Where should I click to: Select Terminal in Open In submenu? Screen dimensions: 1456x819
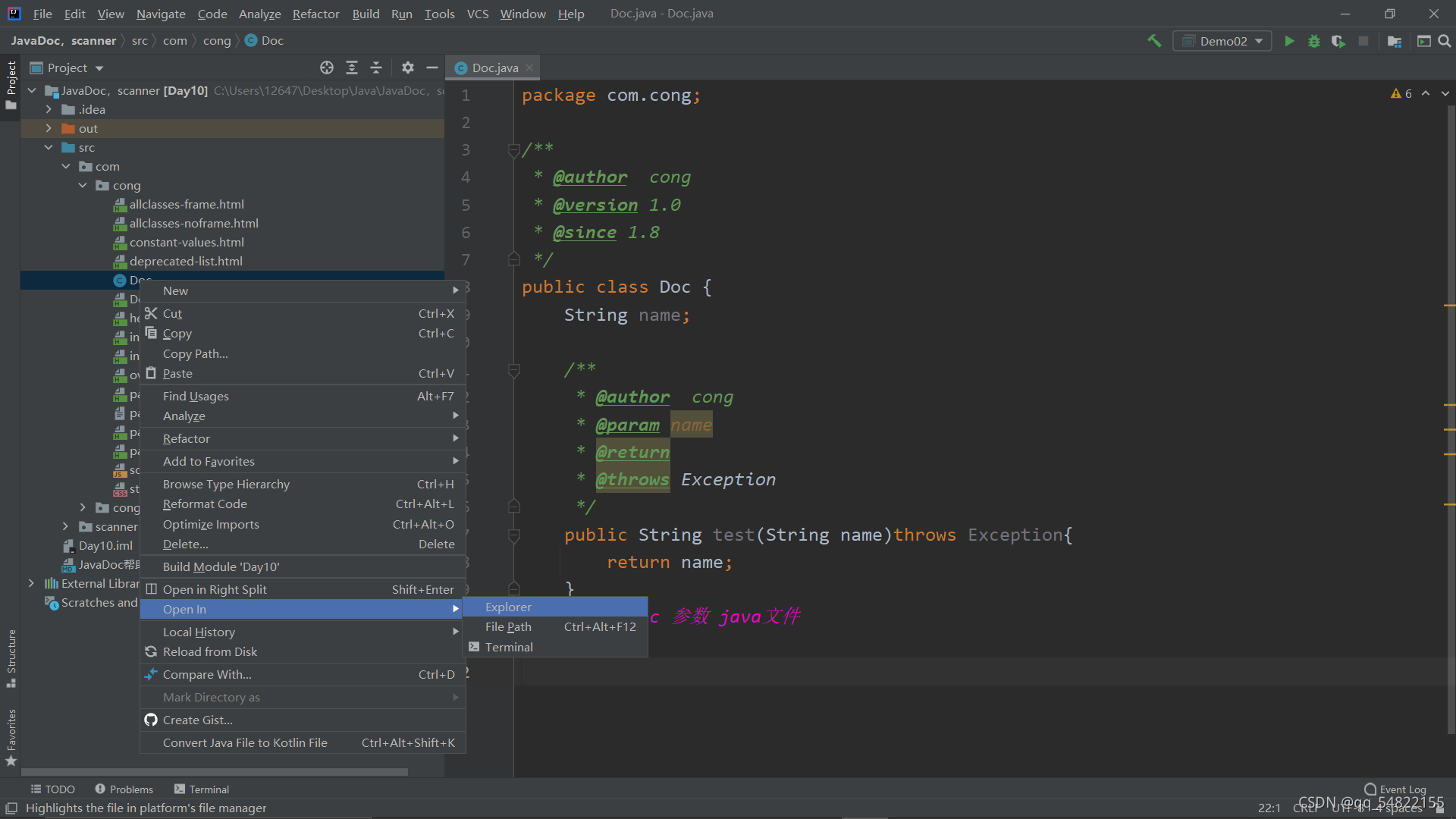555,648
